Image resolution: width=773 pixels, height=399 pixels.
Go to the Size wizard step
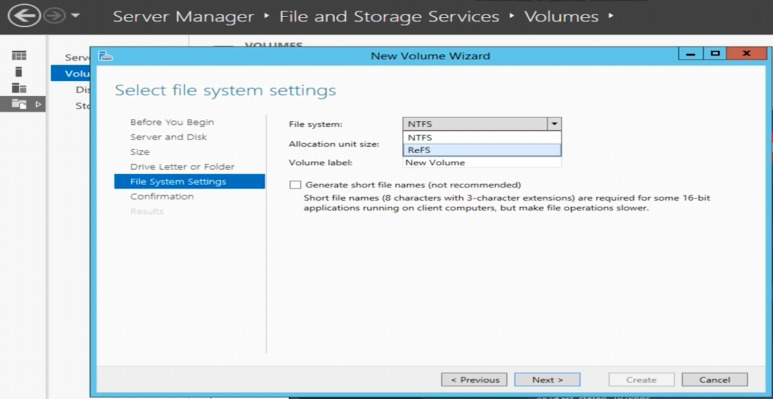[x=140, y=152]
